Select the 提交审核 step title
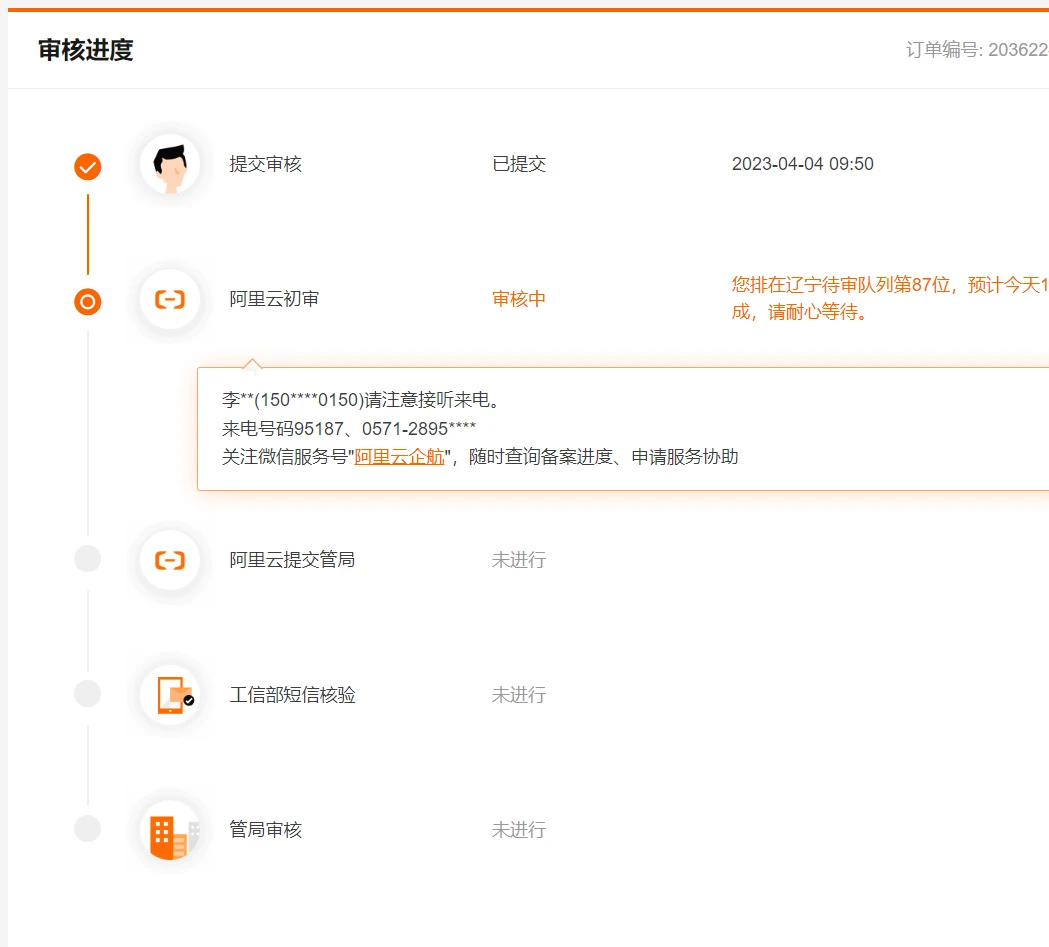Image resolution: width=1049 pixels, height=947 pixels. click(265, 164)
